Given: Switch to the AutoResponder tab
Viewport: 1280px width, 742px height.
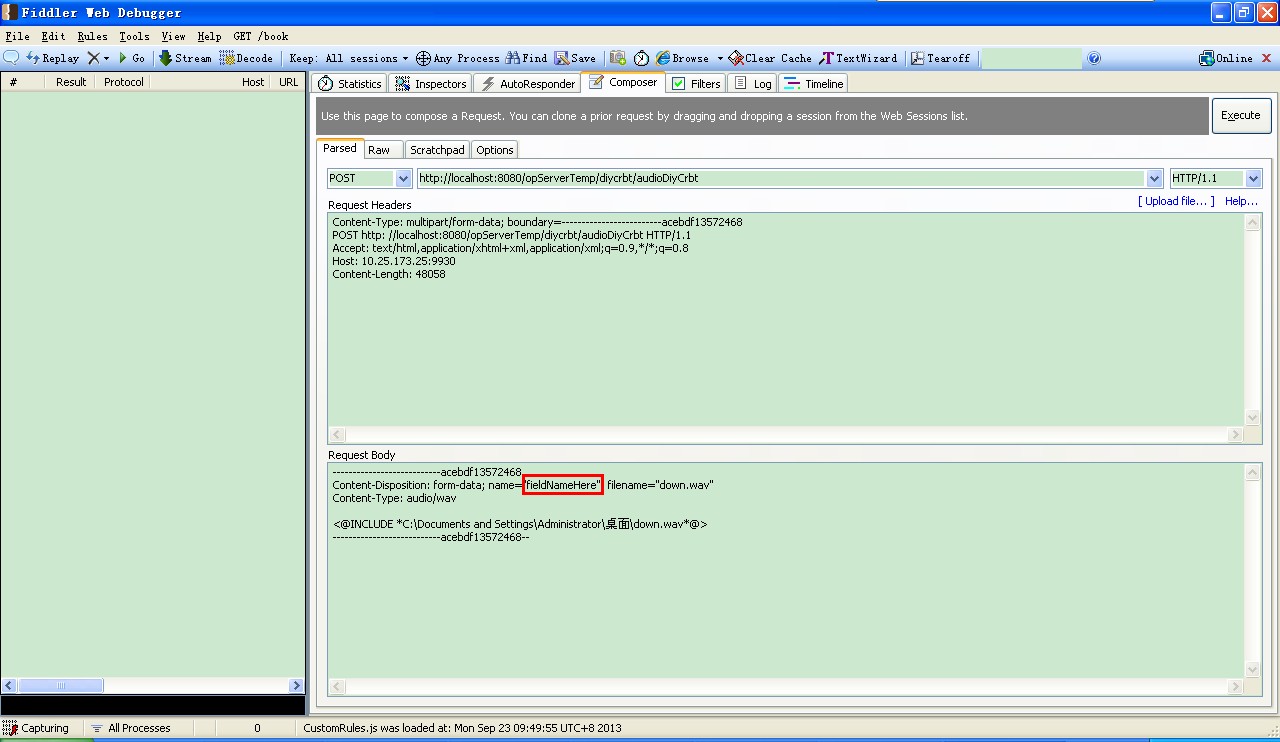Looking at the screenshot, I should tap(528, 84).
